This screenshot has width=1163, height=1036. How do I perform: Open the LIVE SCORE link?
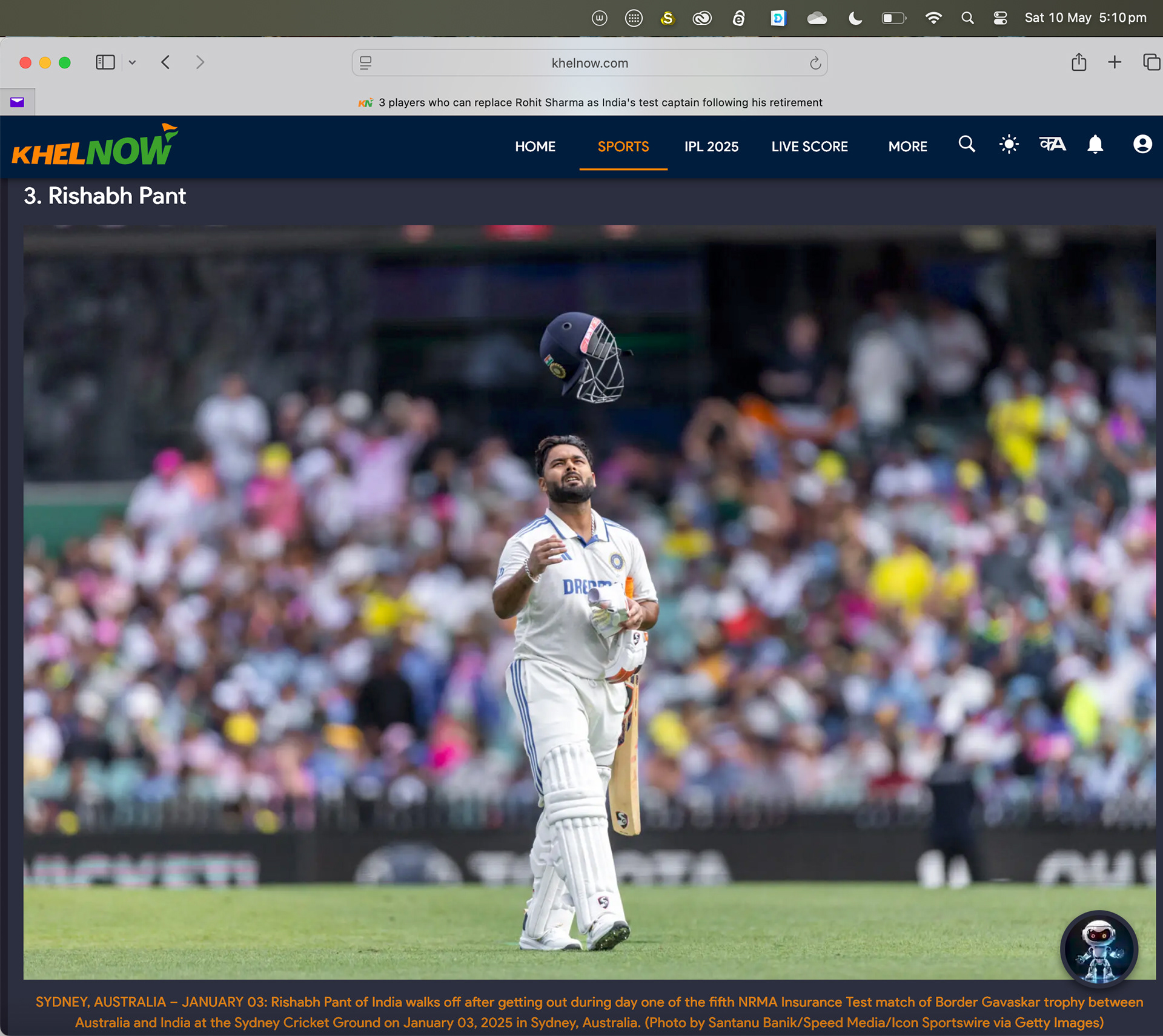tap(809, 147)
